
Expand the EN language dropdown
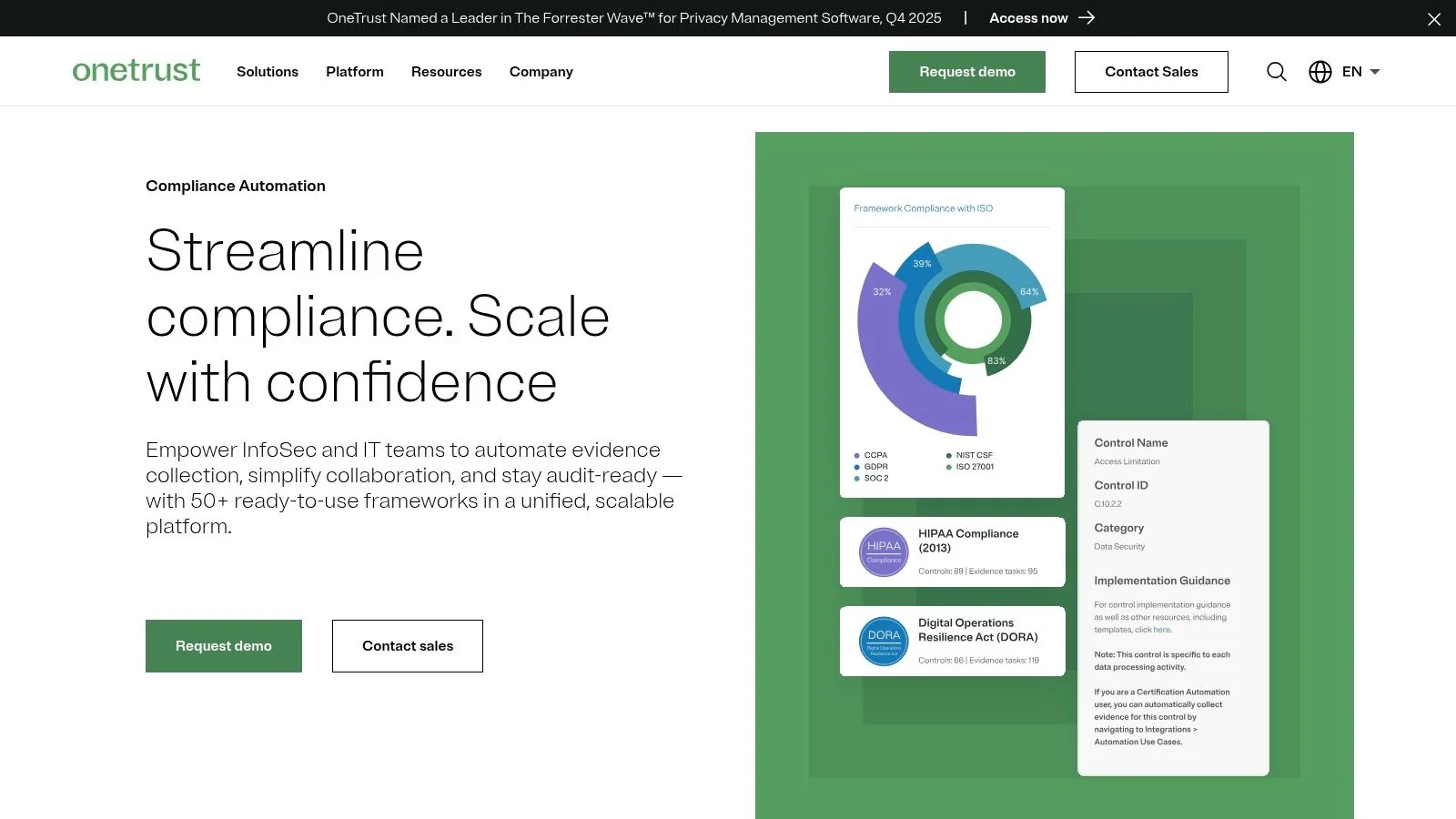point(1360,72)
